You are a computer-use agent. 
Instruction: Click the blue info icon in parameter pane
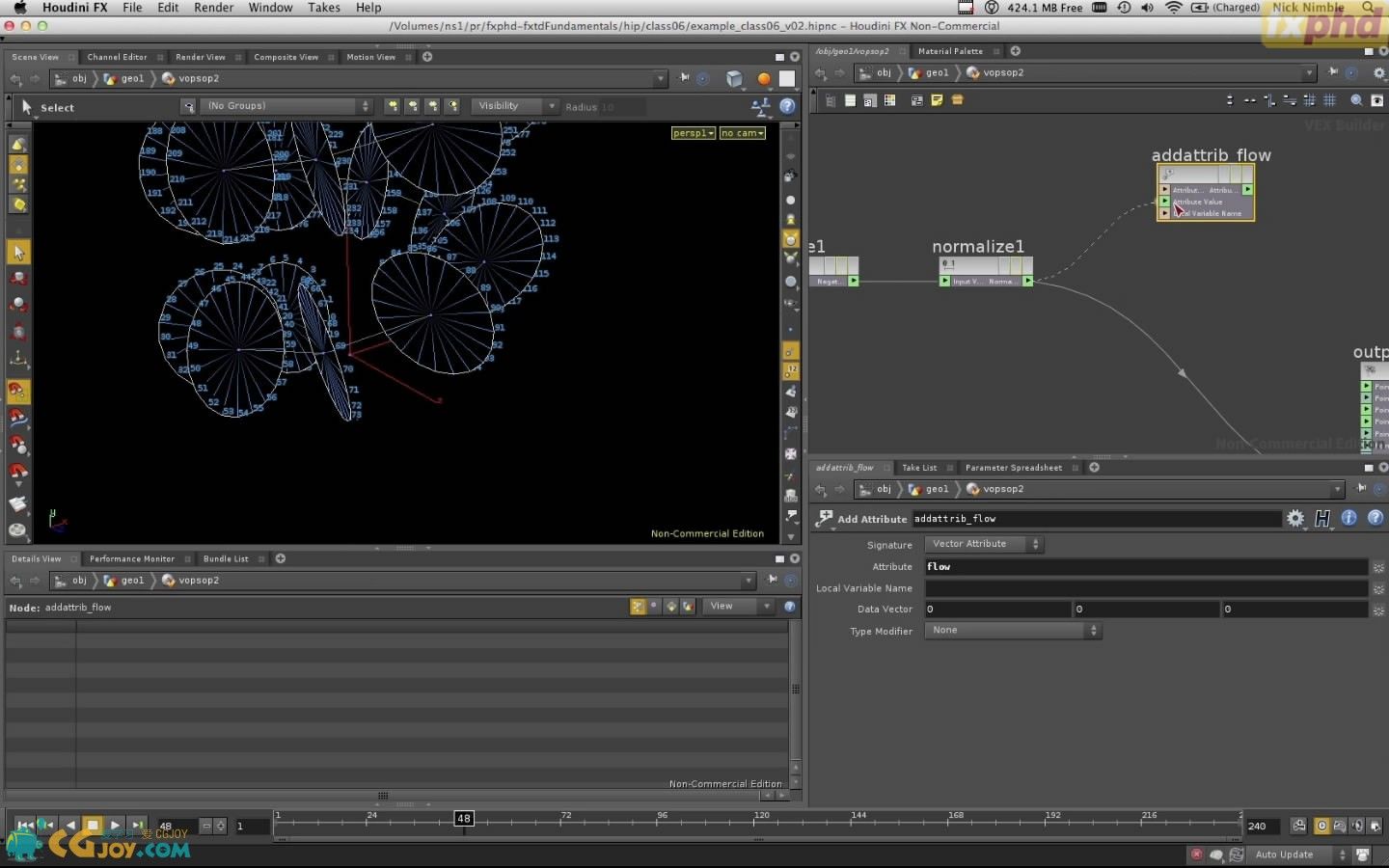tap(1348, 518)
